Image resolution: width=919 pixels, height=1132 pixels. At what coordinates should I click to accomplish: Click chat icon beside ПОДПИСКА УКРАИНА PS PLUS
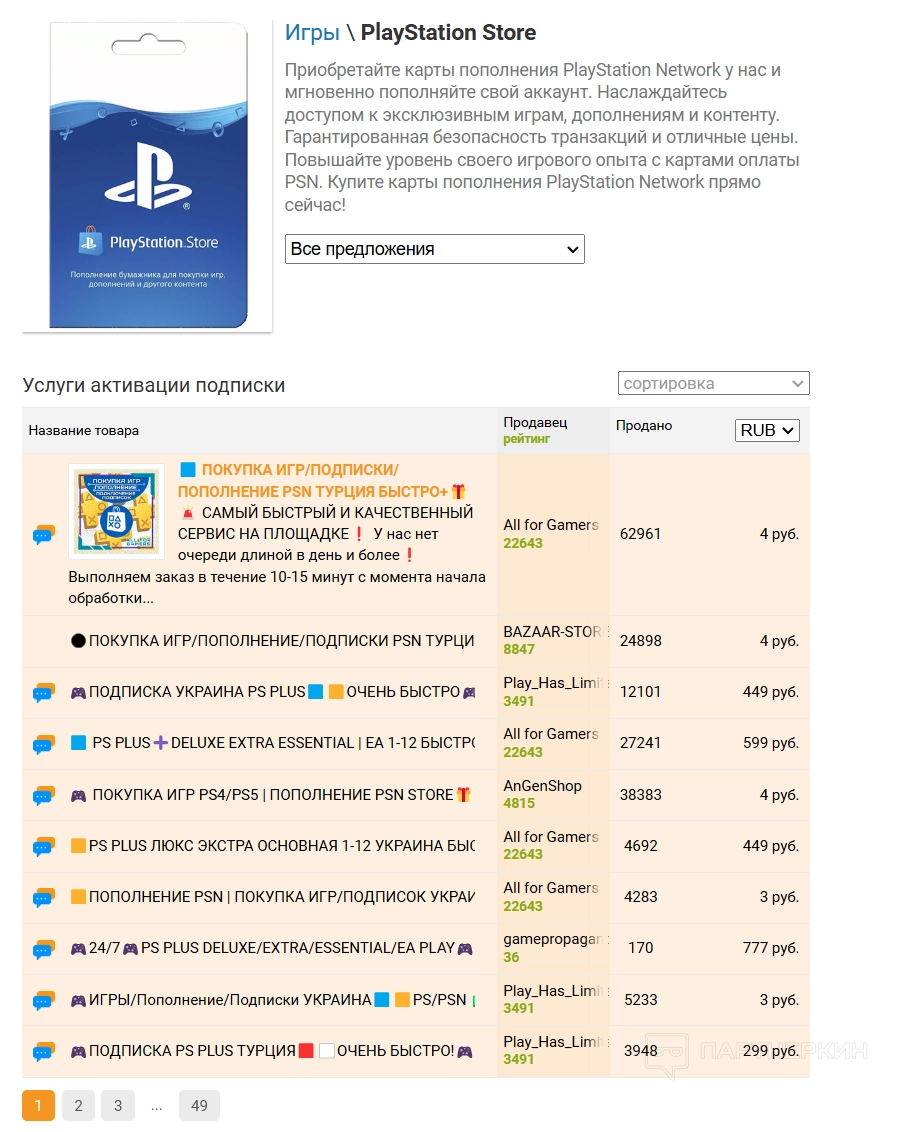pos(44,692)
